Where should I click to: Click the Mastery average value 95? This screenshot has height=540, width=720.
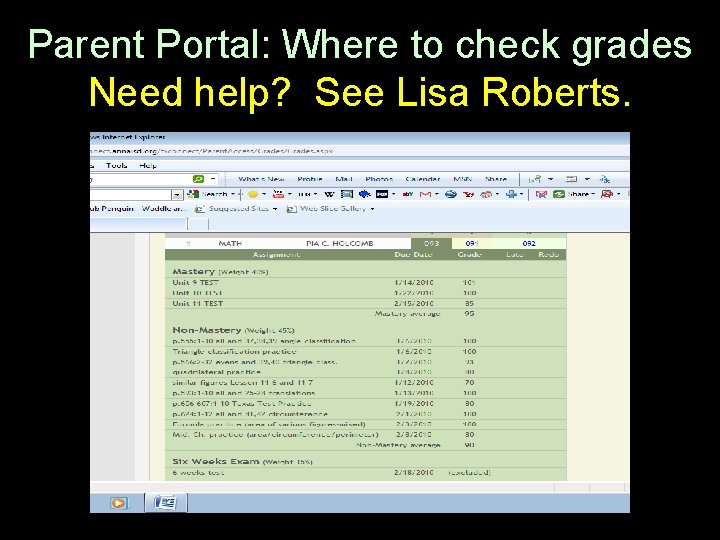[469, 314]
